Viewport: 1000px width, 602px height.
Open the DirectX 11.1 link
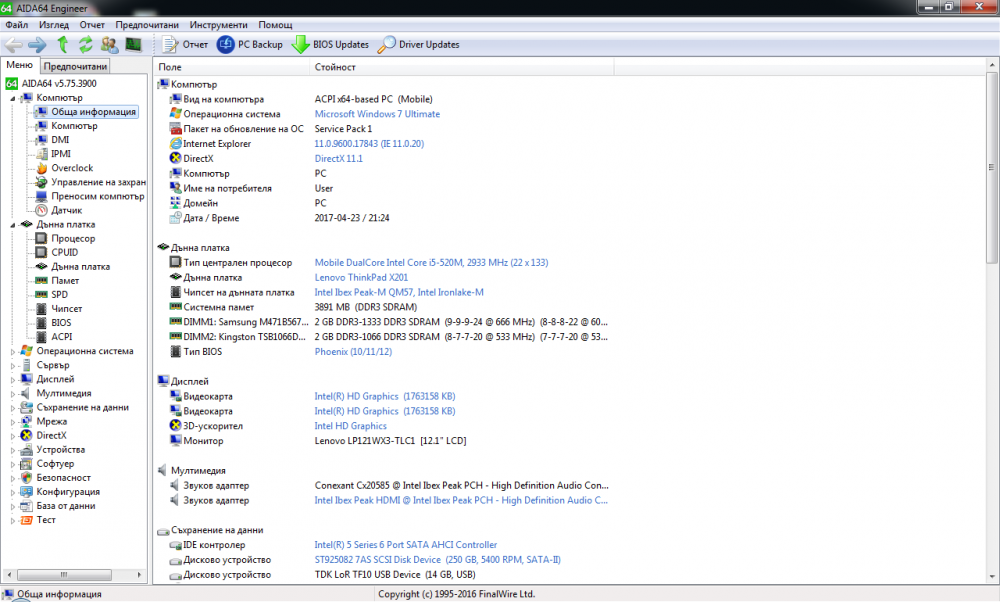click(x=339, y=159)
